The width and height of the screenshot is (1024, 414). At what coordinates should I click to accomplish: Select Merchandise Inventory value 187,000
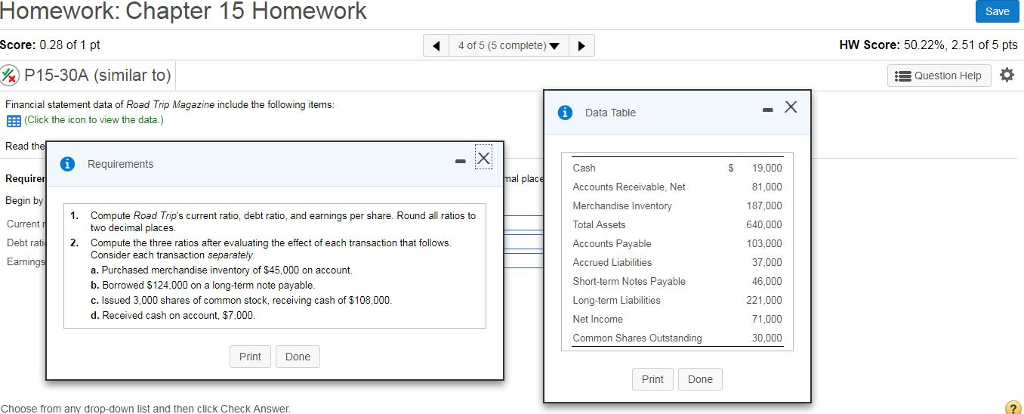pyautogui.click(x=764, y=206)
